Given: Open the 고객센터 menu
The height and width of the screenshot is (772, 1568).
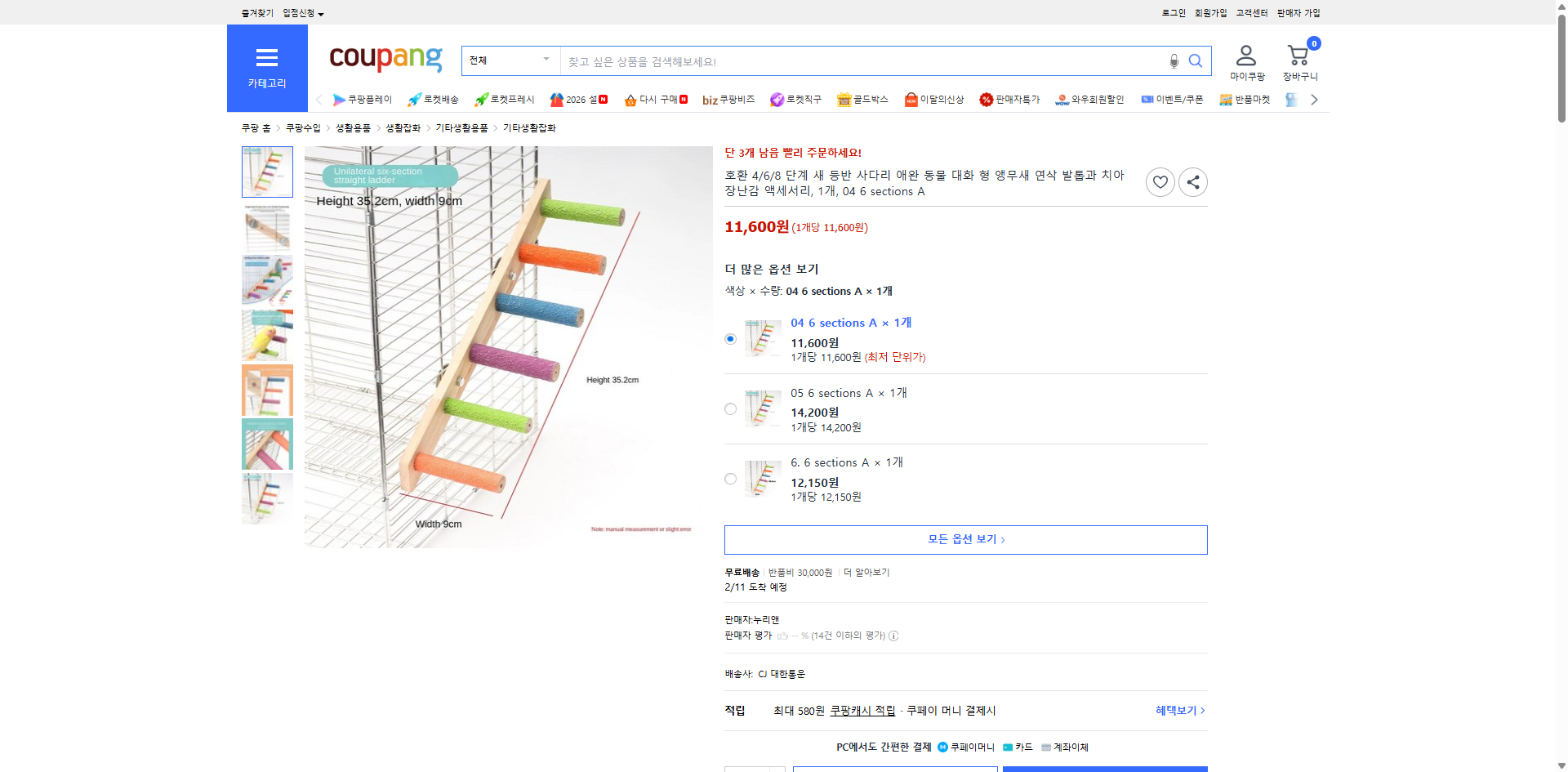Looking at the screenshot, I should (1250, 12).
